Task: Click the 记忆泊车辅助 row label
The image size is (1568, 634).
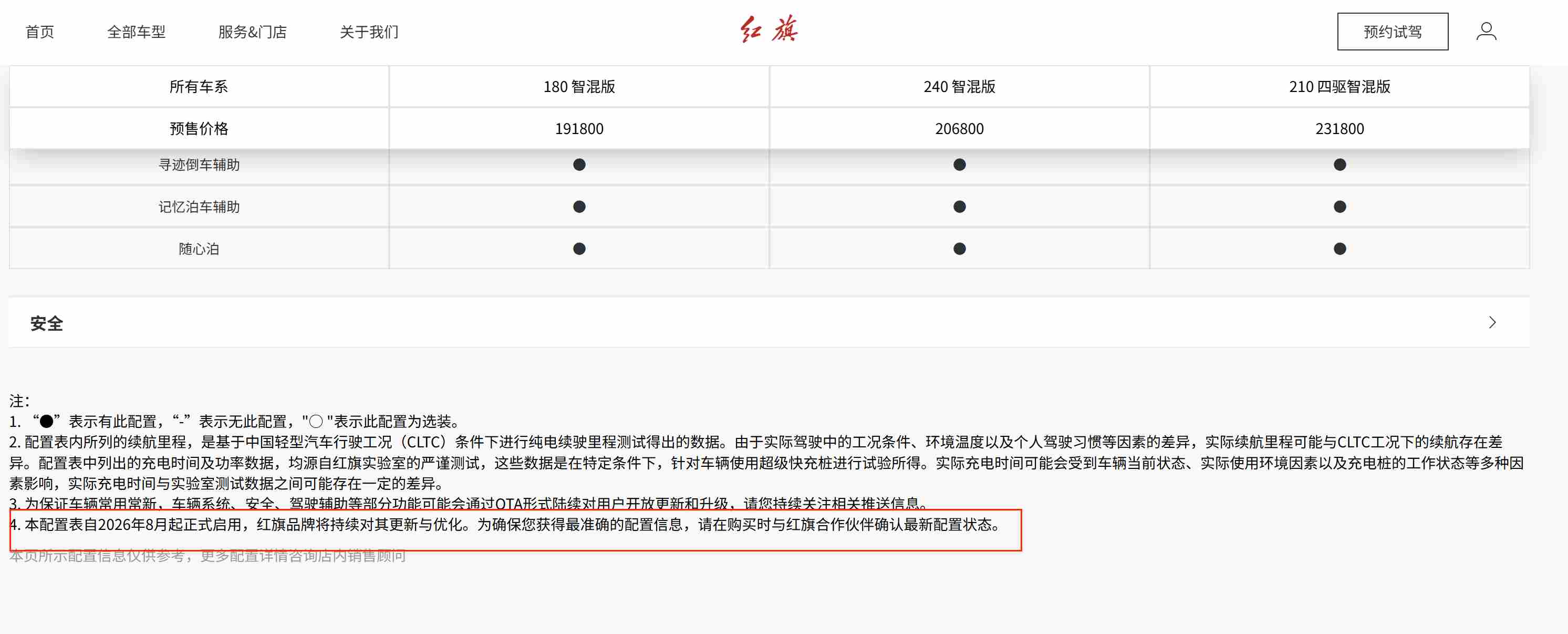Action: click(199, 207)
